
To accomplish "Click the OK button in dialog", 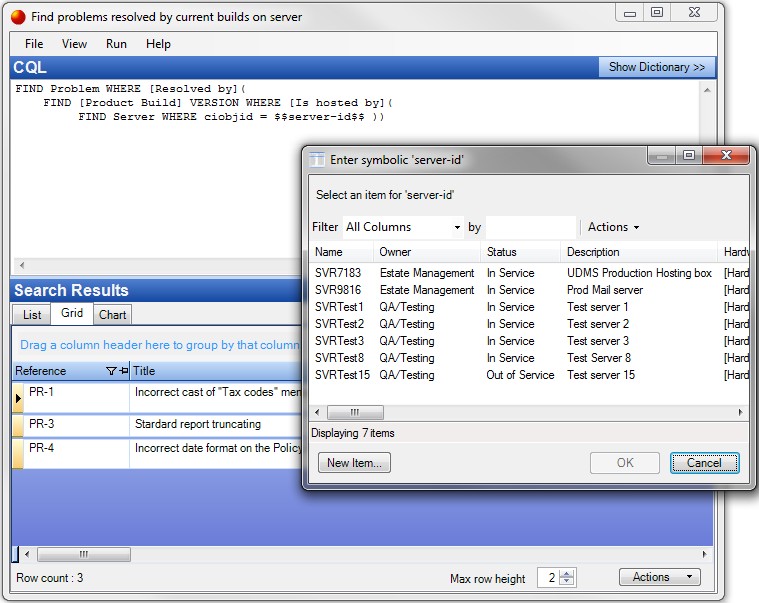I will click(624, 463).
